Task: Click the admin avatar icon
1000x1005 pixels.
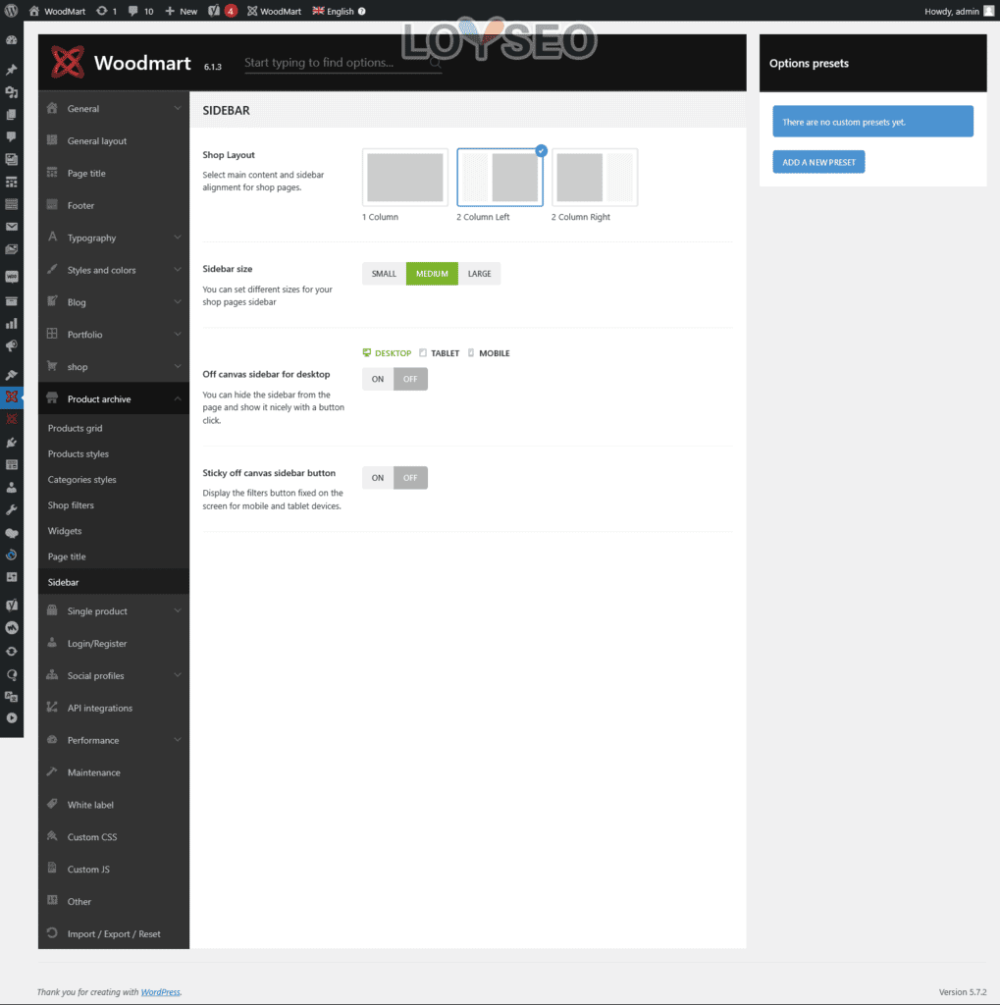Action: [x=988, y=11]
